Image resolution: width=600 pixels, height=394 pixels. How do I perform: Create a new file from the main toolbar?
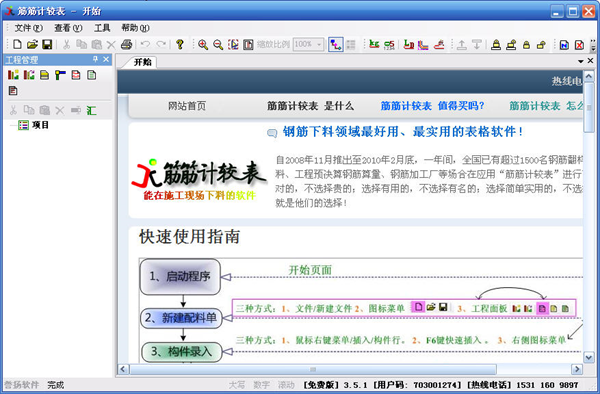coord(17,44)
